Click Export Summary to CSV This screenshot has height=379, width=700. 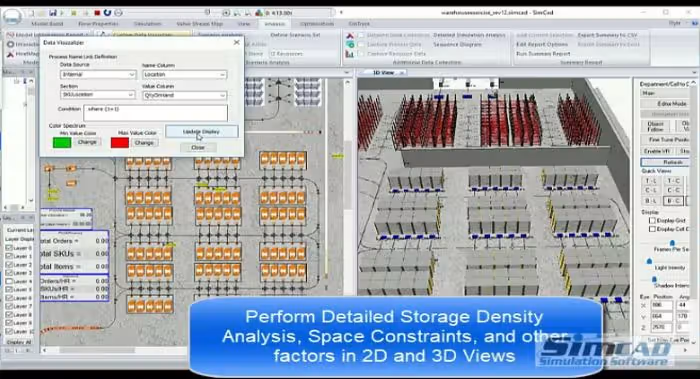pos(608,35)
